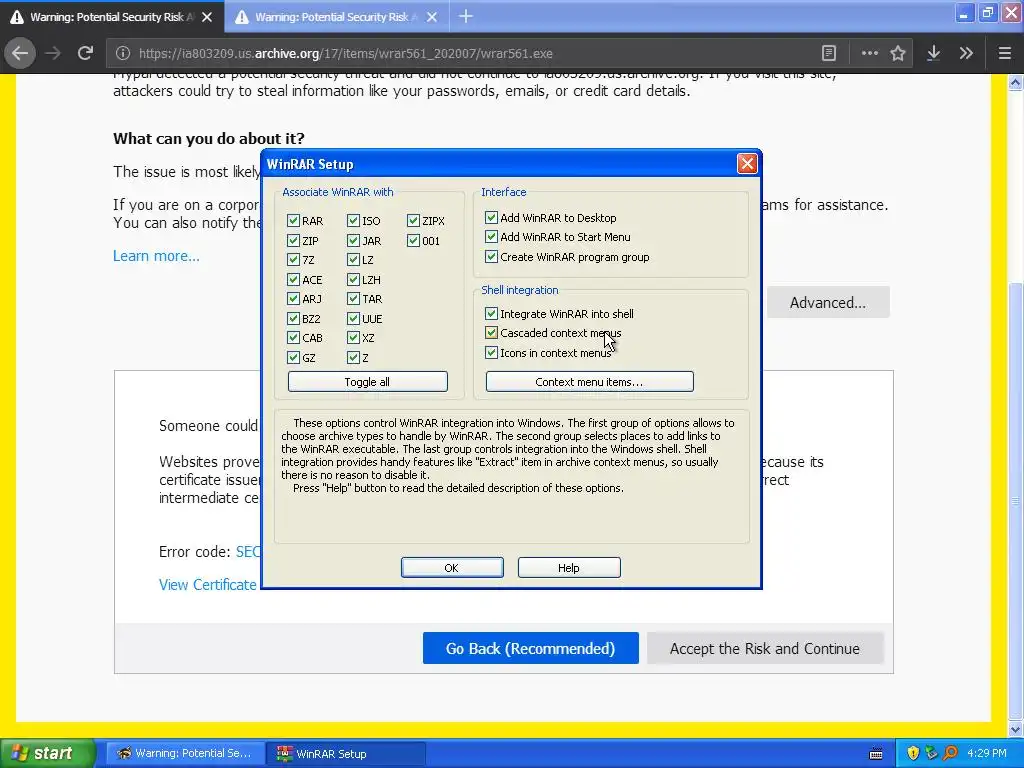Toggle the CAB checkbox
Viewport: 1024px width, 768px height.
293,338
